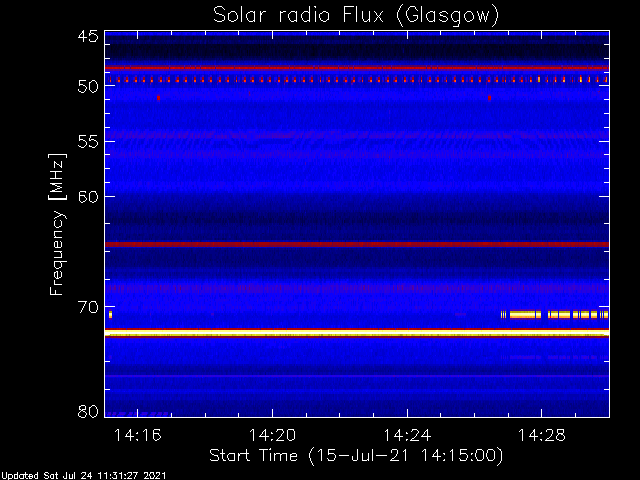Click the 14:16 time tick label
This screenshot has width=640, height=480.
(138, 435)
